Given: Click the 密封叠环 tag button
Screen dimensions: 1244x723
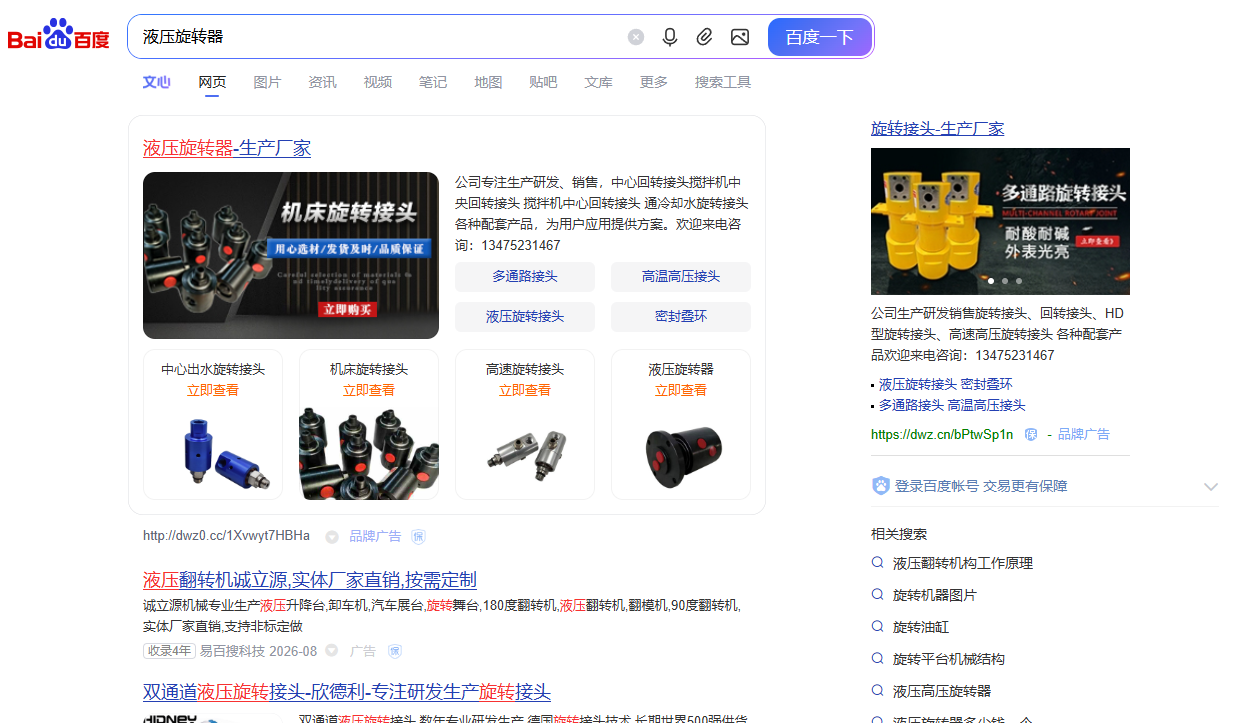Looking at the screenshot, I should pyautogui.click(x=681, y=317).
